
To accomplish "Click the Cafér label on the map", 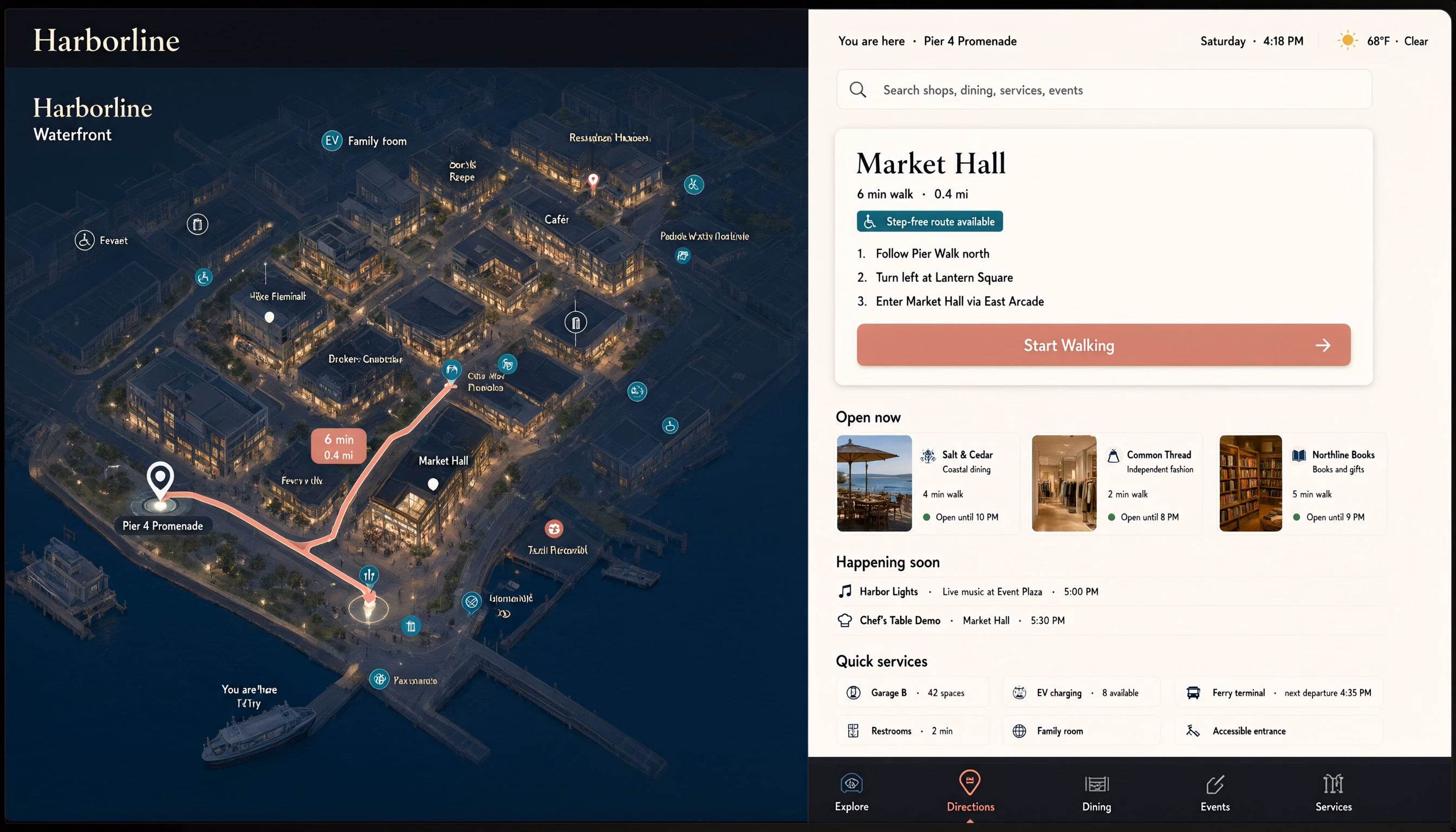I will click(x=557, y=219).
